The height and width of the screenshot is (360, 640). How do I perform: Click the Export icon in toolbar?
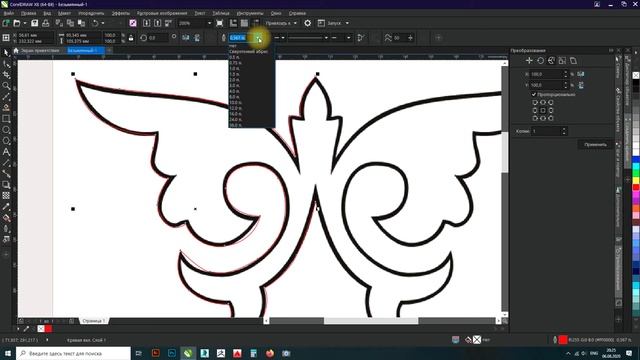[x=158, y=23]
